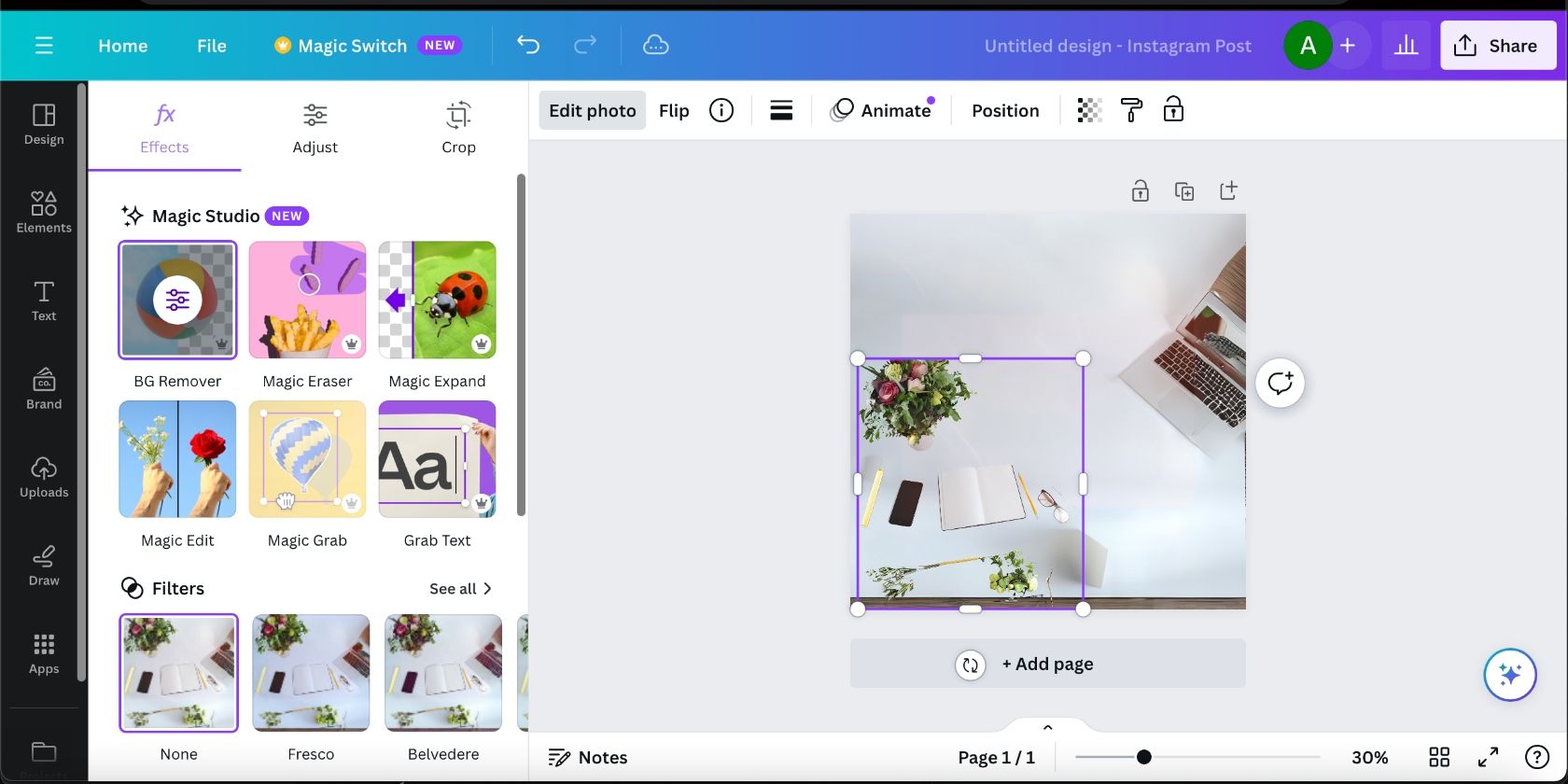The height and width of the screenshot is (784, 1568).
Task: Click the zoom slider handle
Action: pyautogui.click(x=1143, y=757)
